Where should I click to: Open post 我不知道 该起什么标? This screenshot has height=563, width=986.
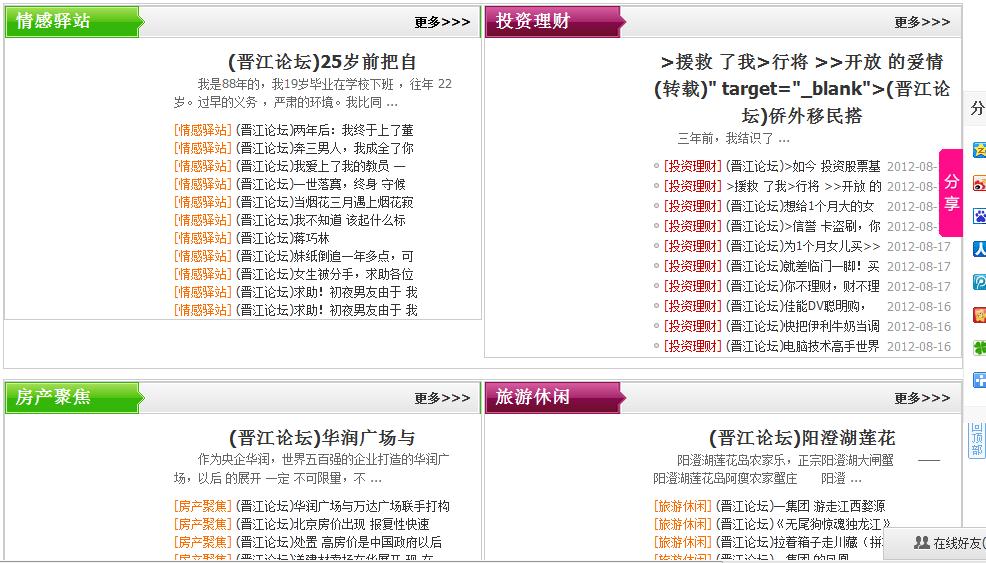coord(321,220)
